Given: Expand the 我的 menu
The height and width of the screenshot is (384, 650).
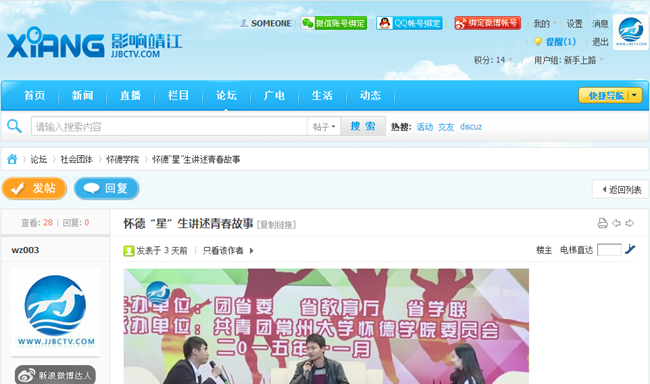Looking at the screenshot, I should pos(545,24).
